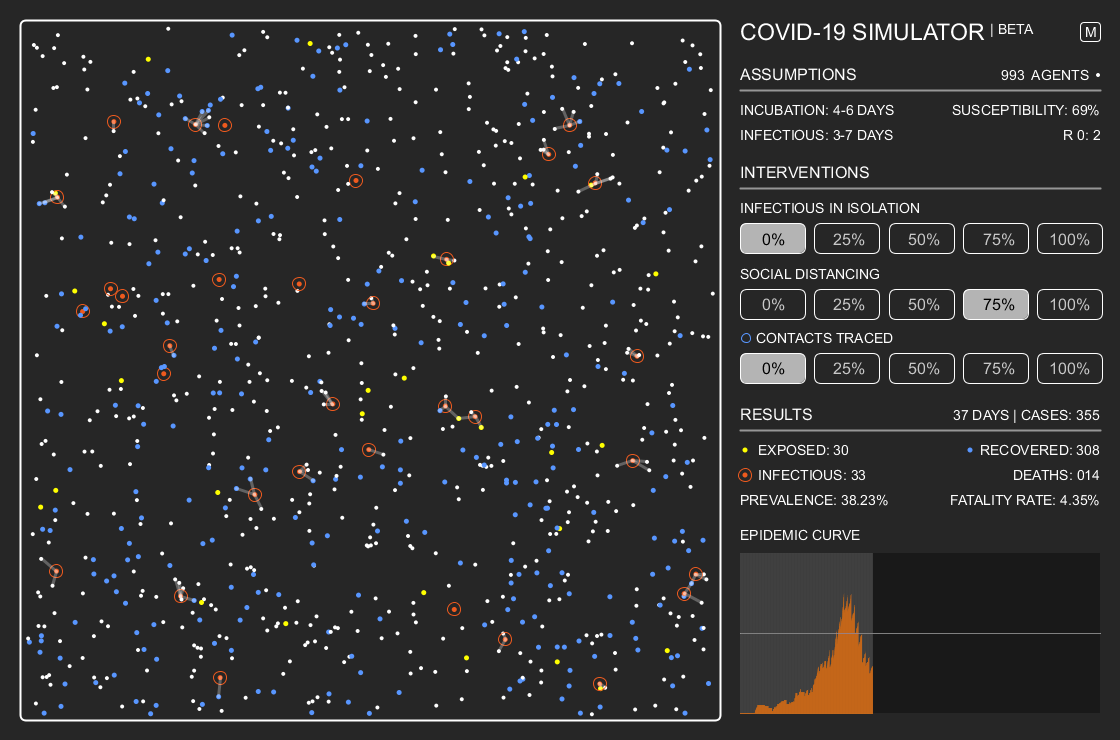1120x740 pixels.
Task: Select 25% for Infectious in Isolation
Action: (847, 238)
